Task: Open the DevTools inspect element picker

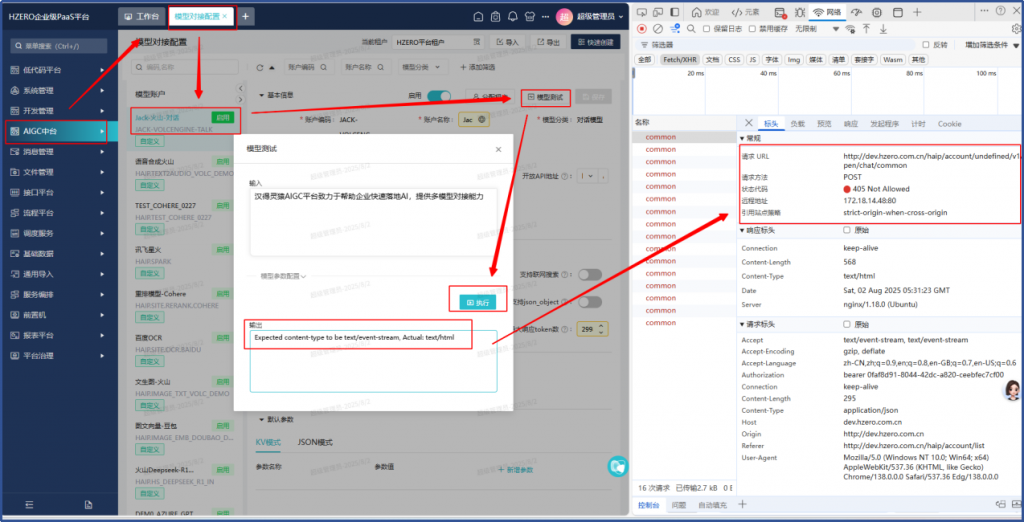Action: pos(641,11)
